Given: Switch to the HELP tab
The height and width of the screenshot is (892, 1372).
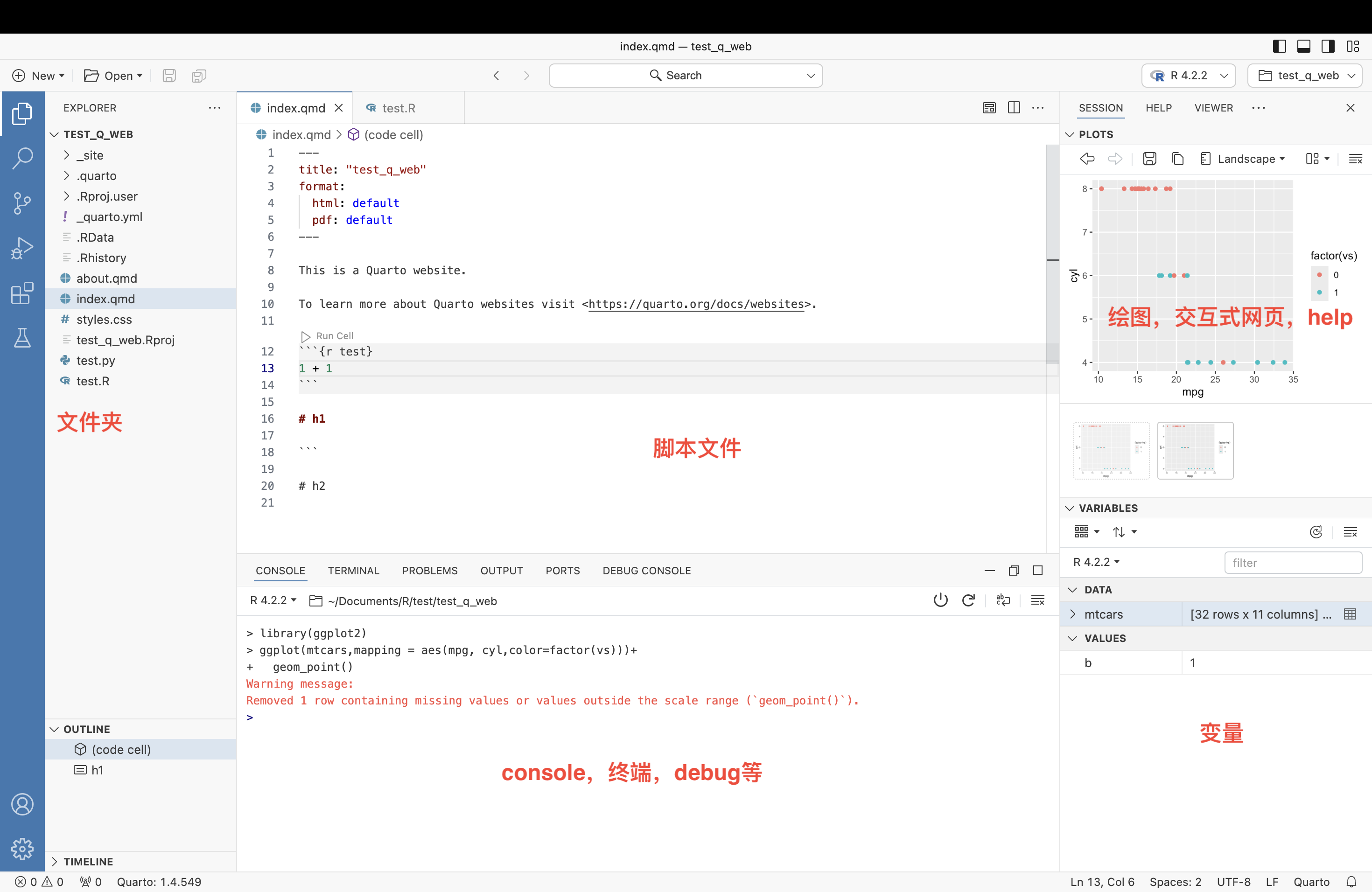Looking at the screenshot, I should (x=1158, y=108).
